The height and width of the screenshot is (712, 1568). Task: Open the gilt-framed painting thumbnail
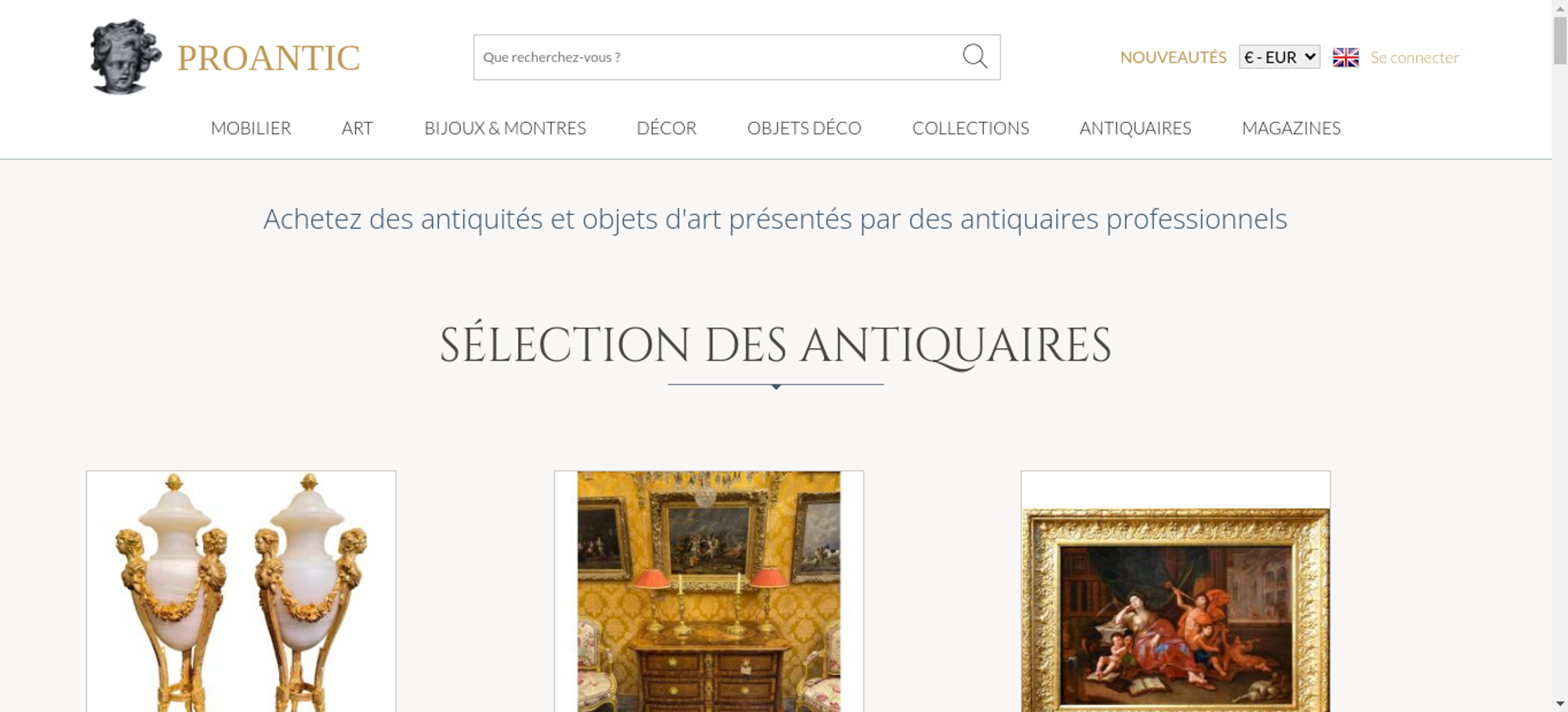click(x=1176, y=591)
